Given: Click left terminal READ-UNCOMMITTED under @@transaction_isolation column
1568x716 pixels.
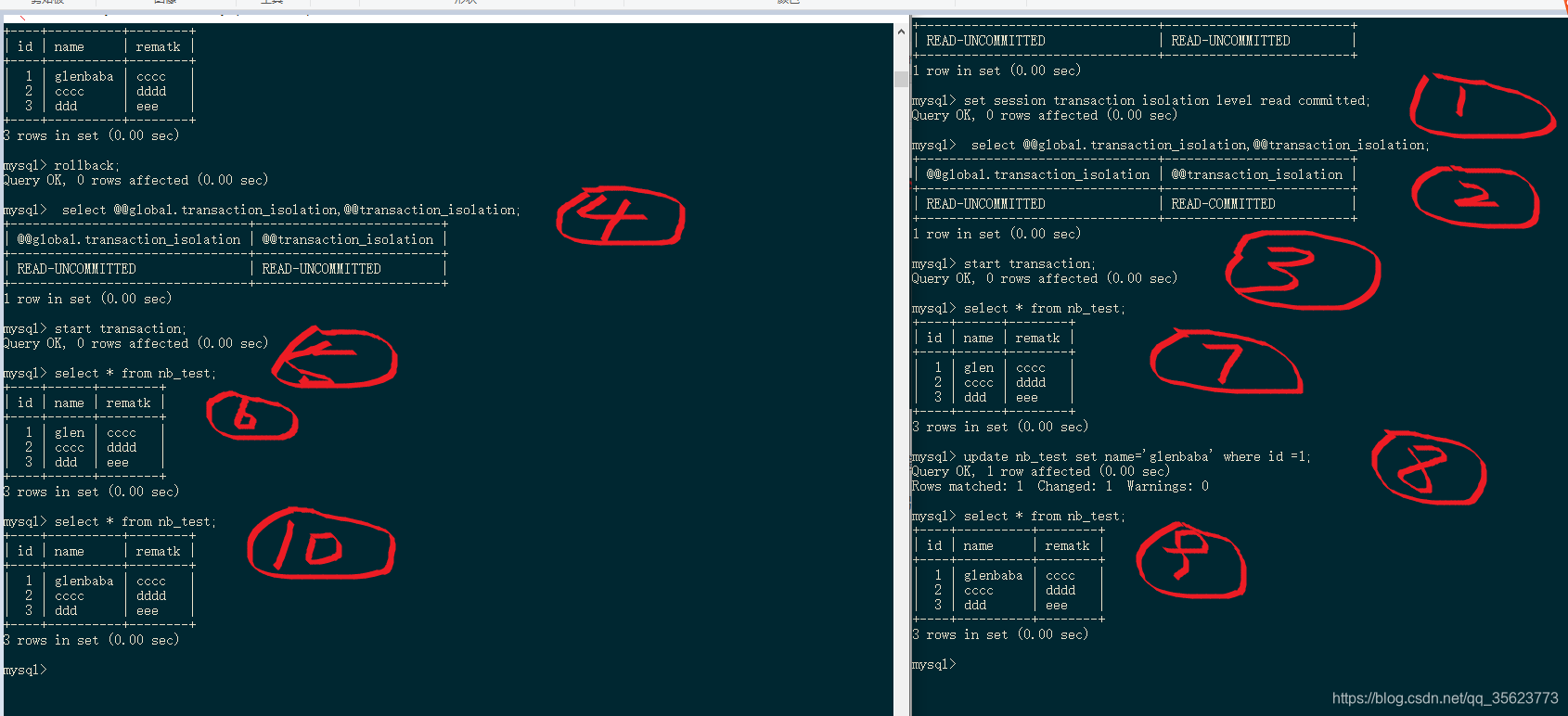Looking at the screenshot, I should (321, 269).
